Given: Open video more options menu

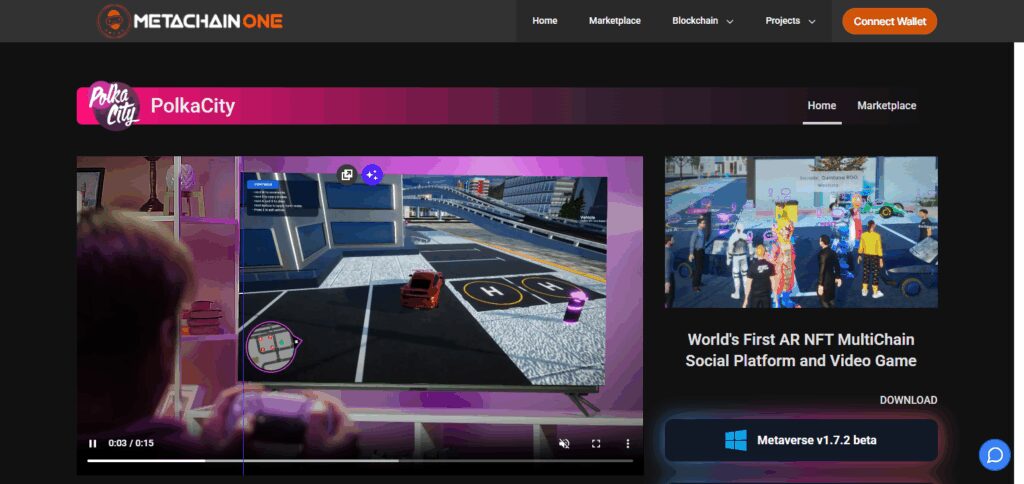Looking at the screenshot, I should click(x=628, y=444).
